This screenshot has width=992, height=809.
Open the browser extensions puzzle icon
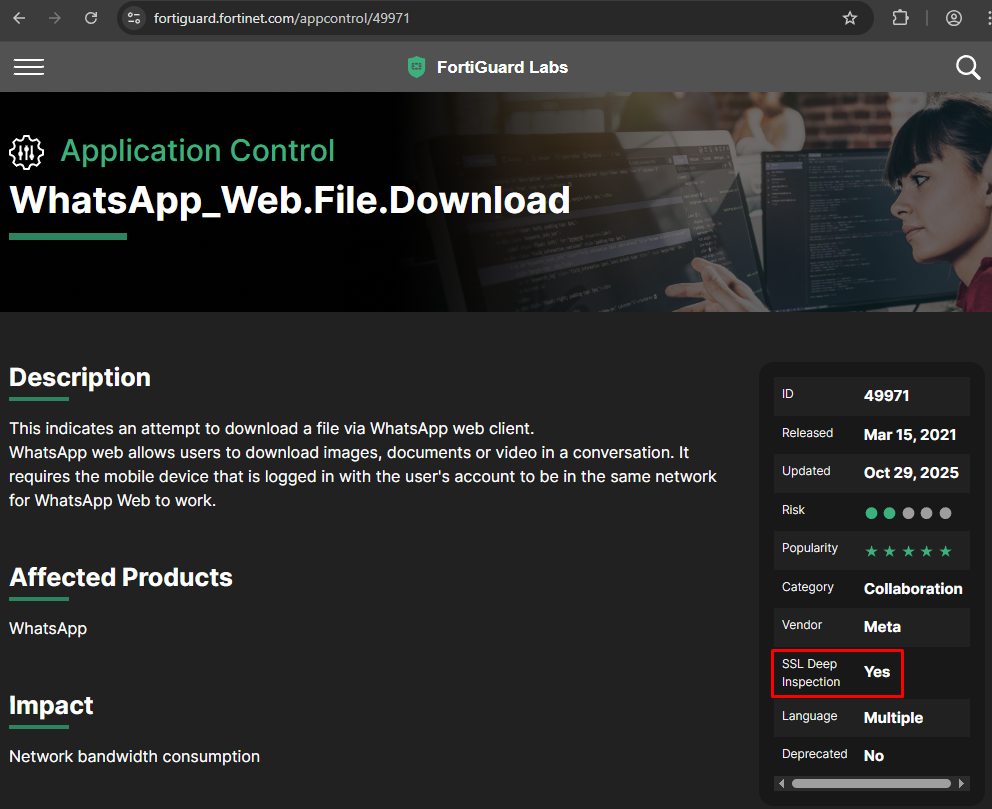[900, 17]
